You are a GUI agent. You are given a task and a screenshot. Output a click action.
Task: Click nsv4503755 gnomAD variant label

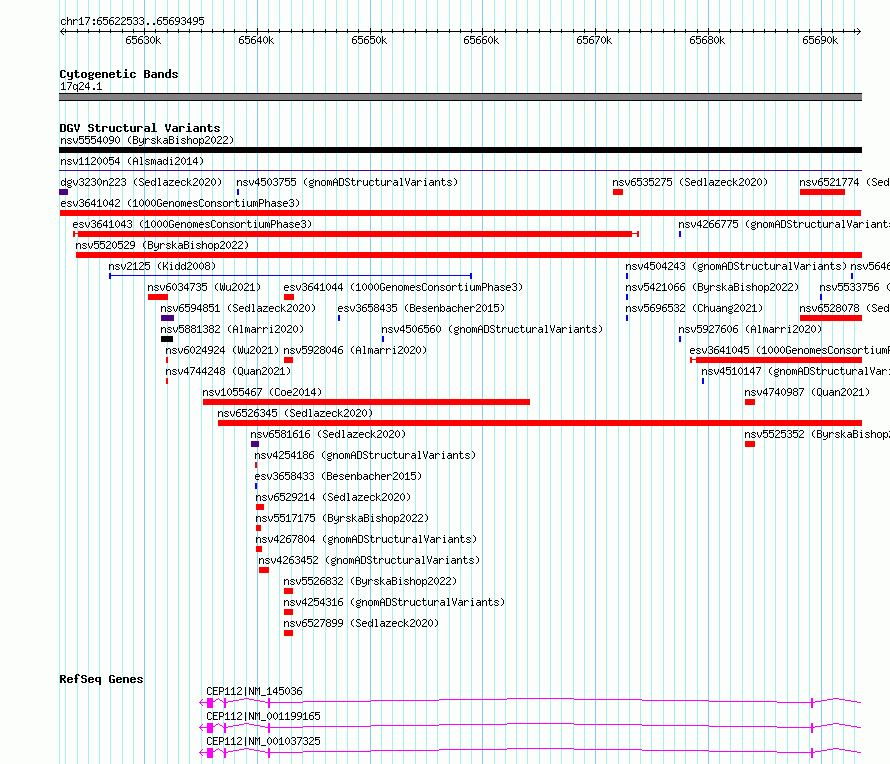tap(347, 182)
